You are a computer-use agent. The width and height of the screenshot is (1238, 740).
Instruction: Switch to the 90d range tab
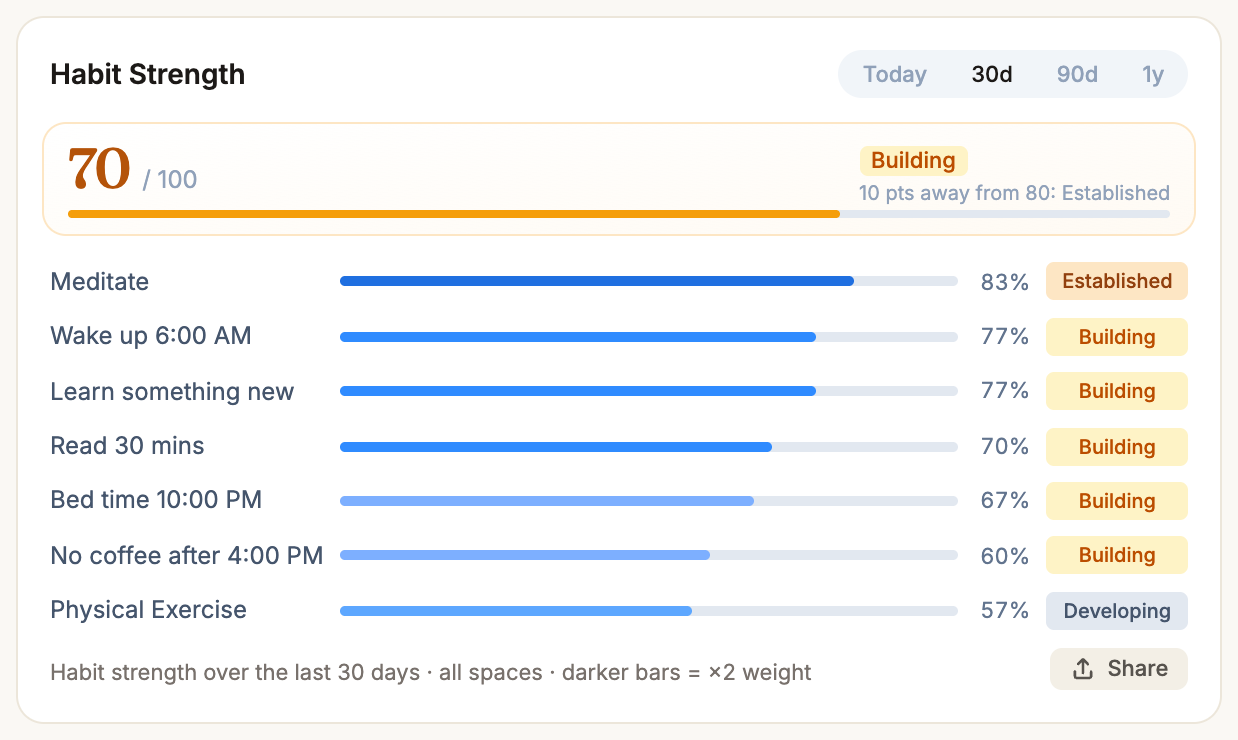point(1077,74)
